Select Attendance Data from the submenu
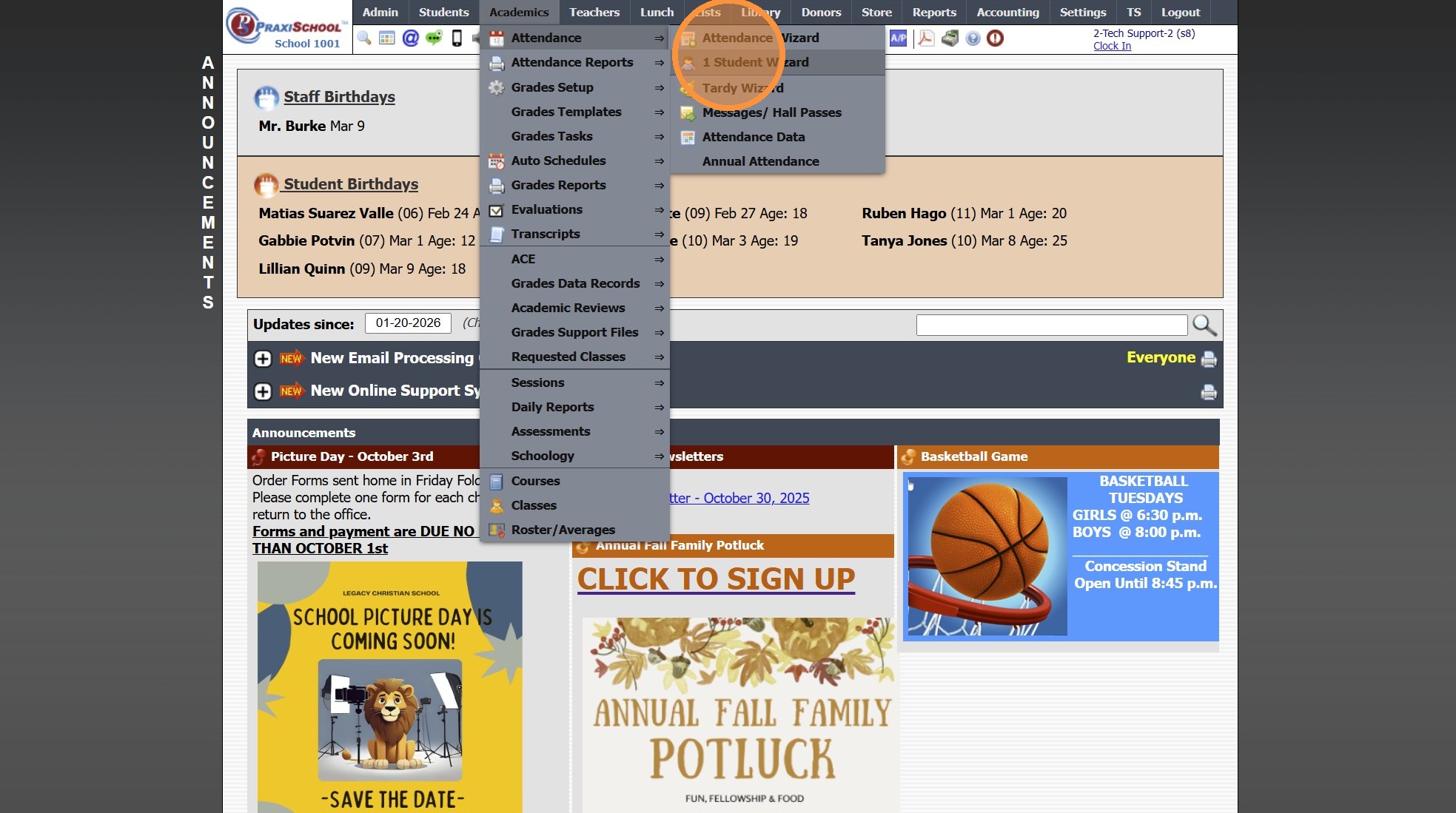 coord(753,137)
